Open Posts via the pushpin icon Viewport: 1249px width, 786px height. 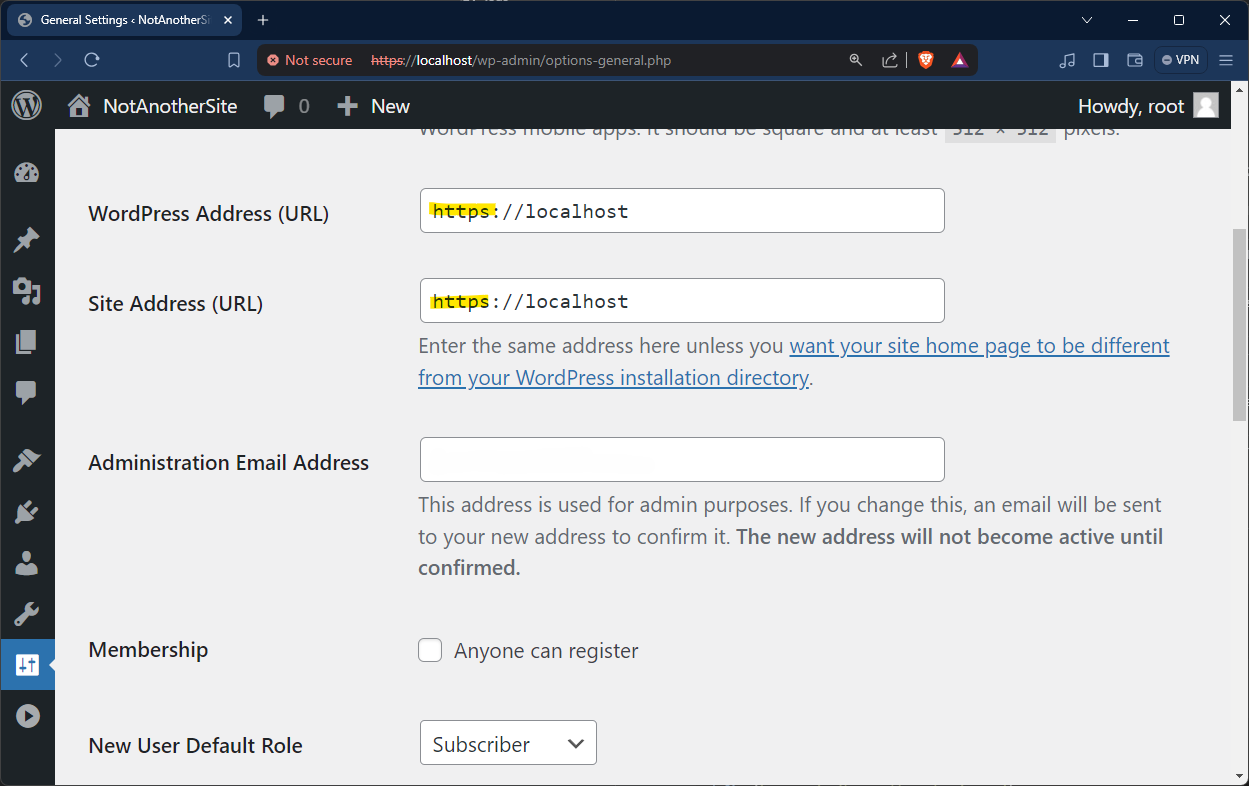[x=27, y=240]
